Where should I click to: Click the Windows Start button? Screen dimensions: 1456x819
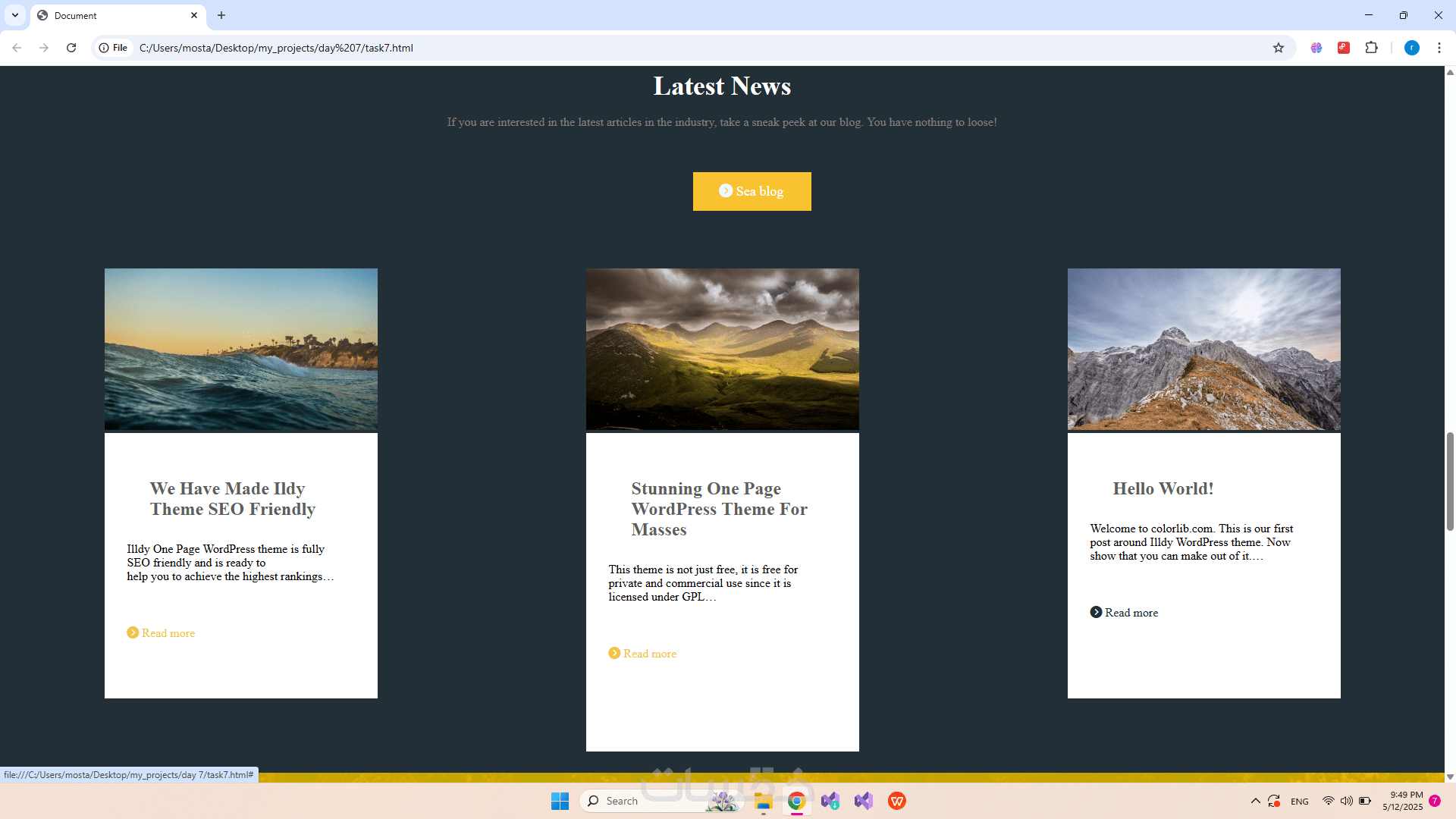click(x=560, y=801)
